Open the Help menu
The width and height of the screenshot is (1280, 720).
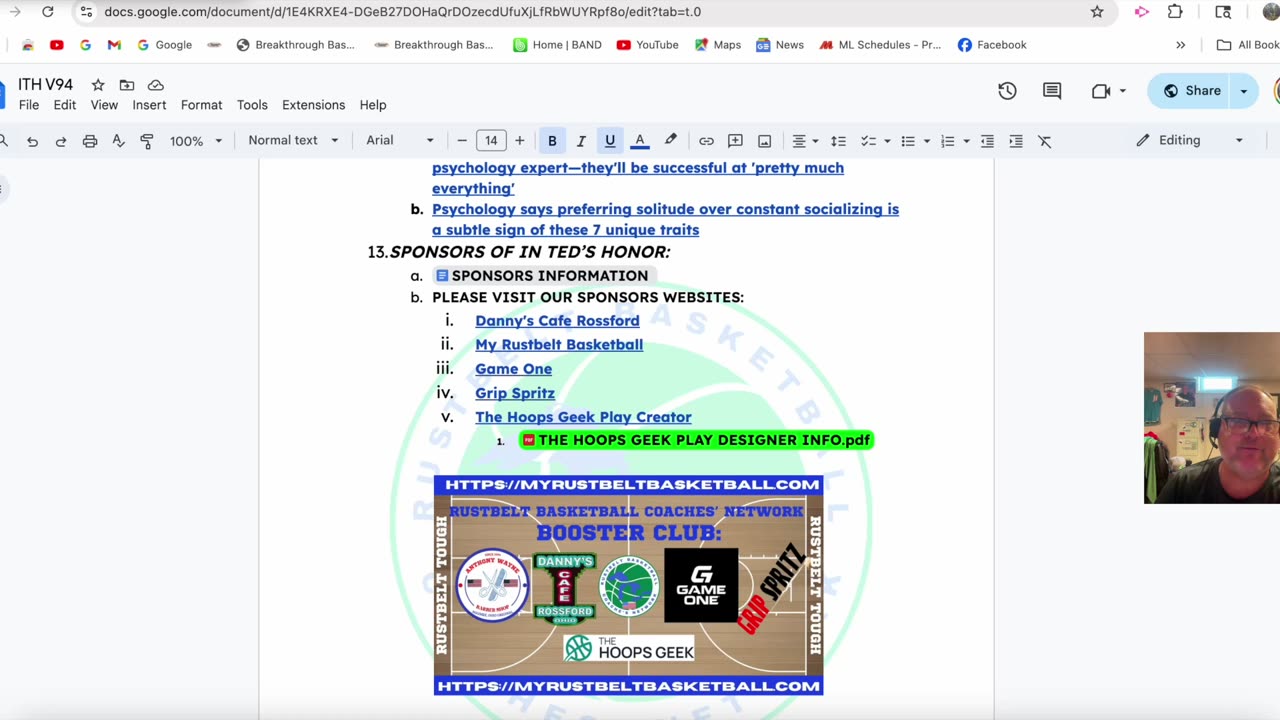pos(373,105)
